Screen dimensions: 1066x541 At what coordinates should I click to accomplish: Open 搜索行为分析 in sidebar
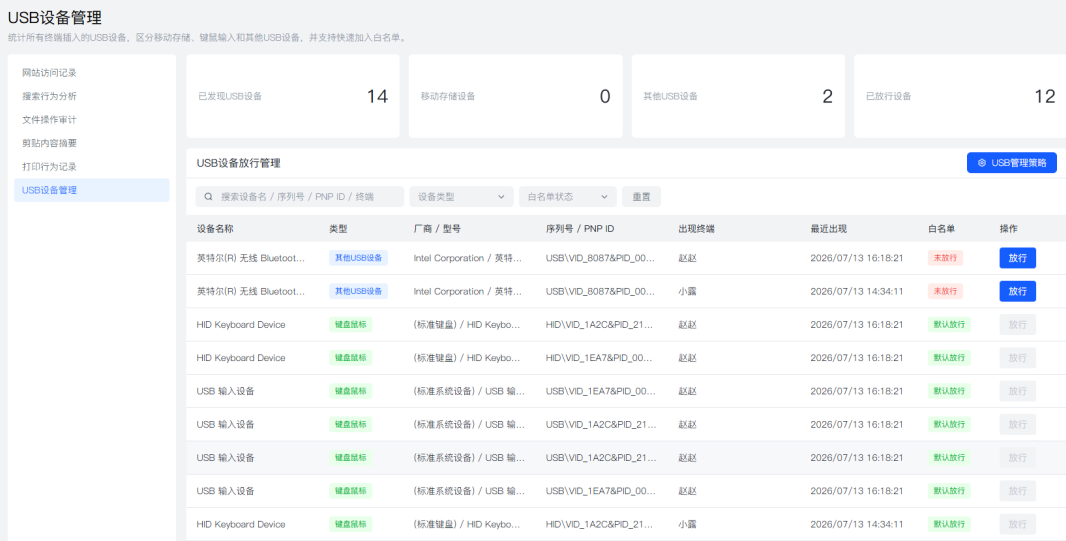coord(49,97)
